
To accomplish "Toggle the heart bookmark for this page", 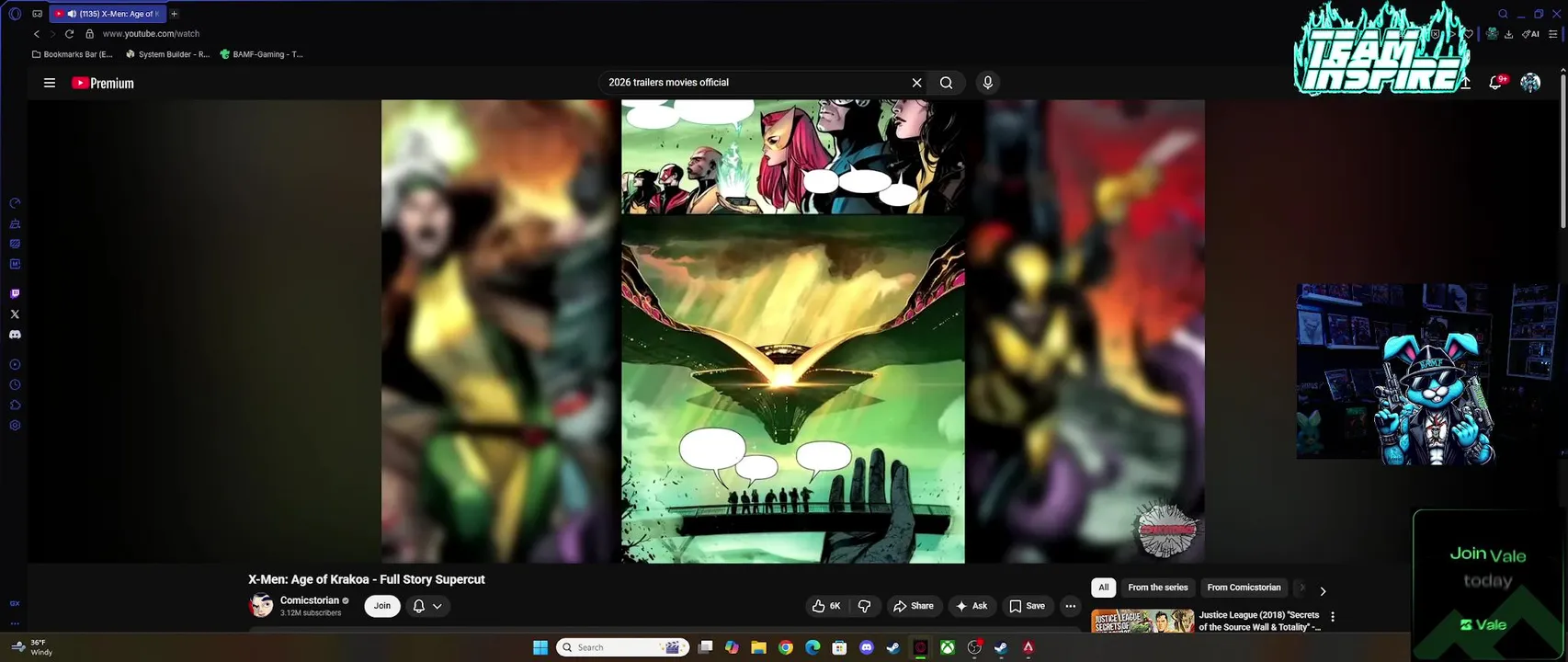I will (1469, 34).
